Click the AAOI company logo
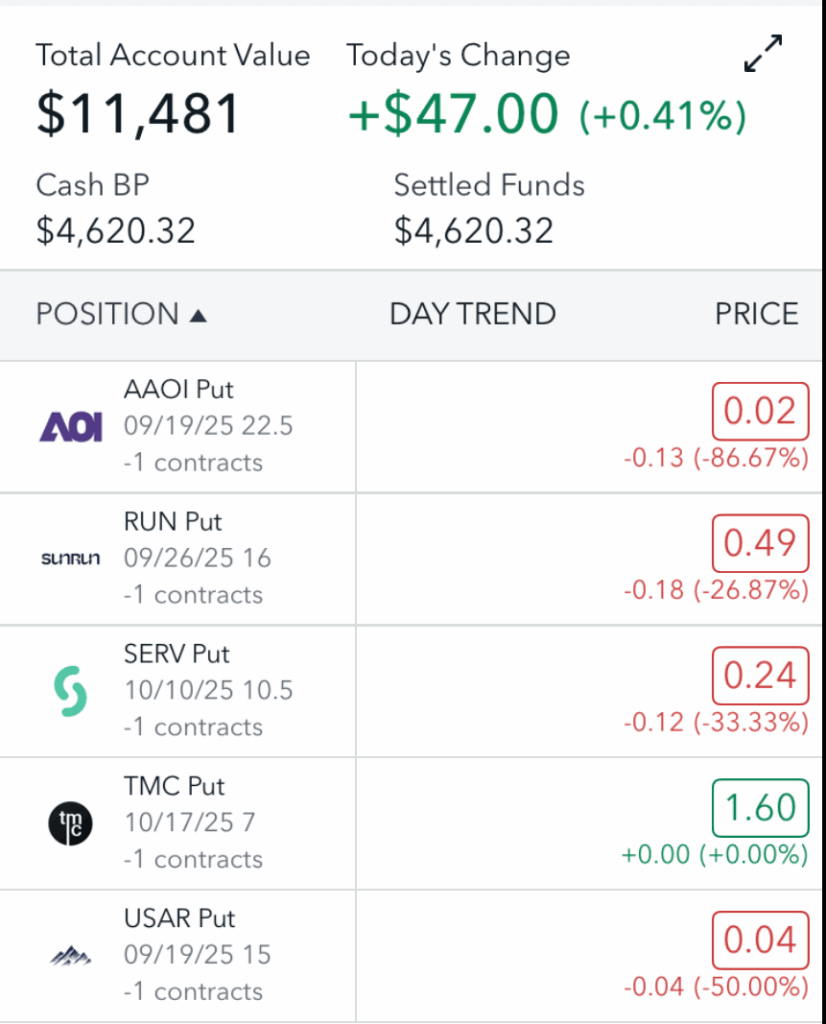The image size is (826, 1024). [70, 427]
